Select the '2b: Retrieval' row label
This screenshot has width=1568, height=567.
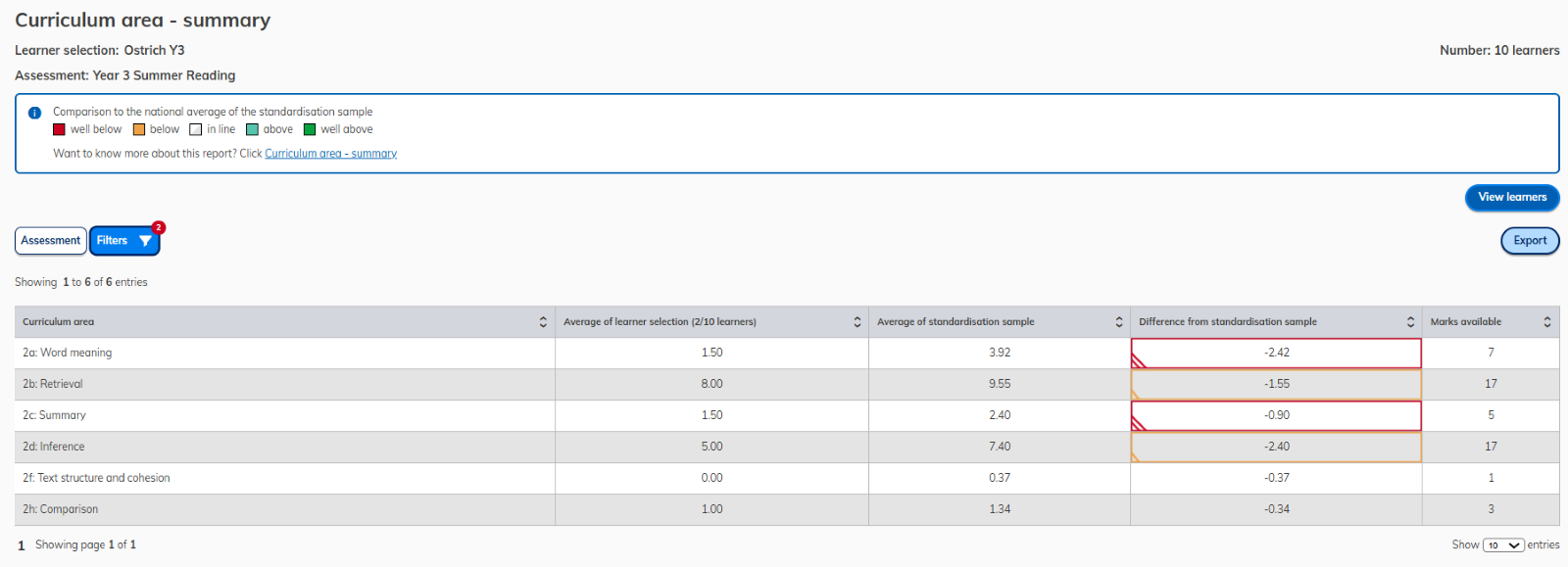tap(53, 384)
